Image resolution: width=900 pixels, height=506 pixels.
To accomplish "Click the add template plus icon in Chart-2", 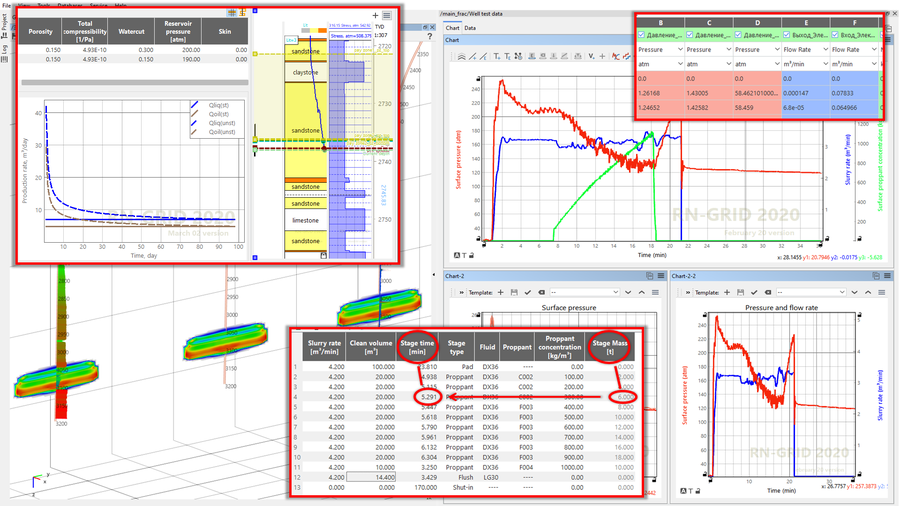I will pos(500,293).
